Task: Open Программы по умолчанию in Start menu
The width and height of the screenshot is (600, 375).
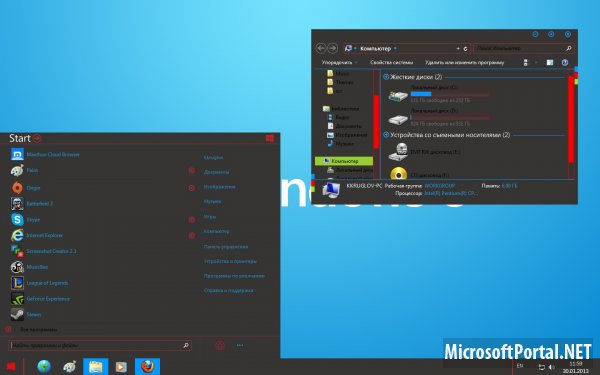Action: [235, 276]
